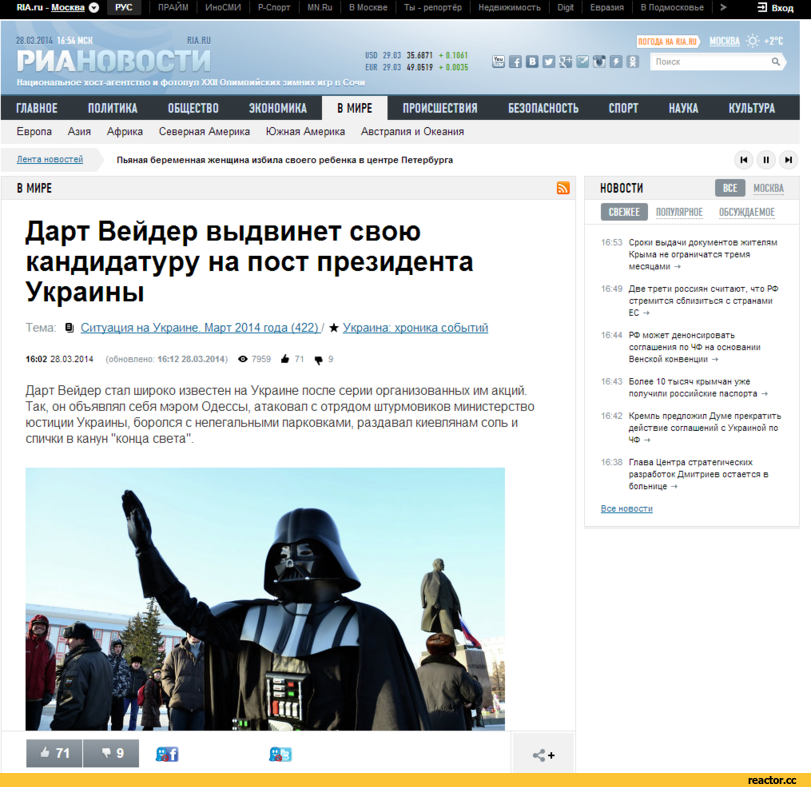Screen dimensions: 811x787
Task: Click the search magnifier icon
Action: pyautogui.click(x=775, y=62)
